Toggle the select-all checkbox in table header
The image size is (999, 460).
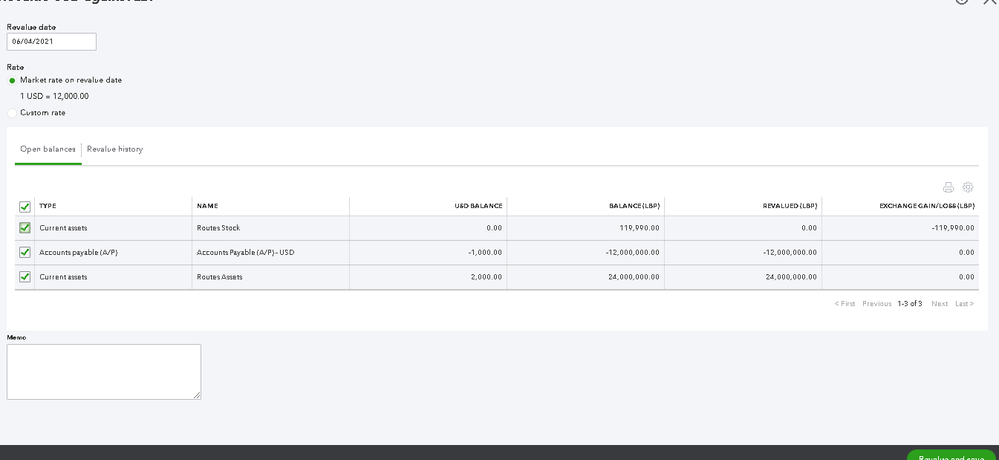click(25, 206)
